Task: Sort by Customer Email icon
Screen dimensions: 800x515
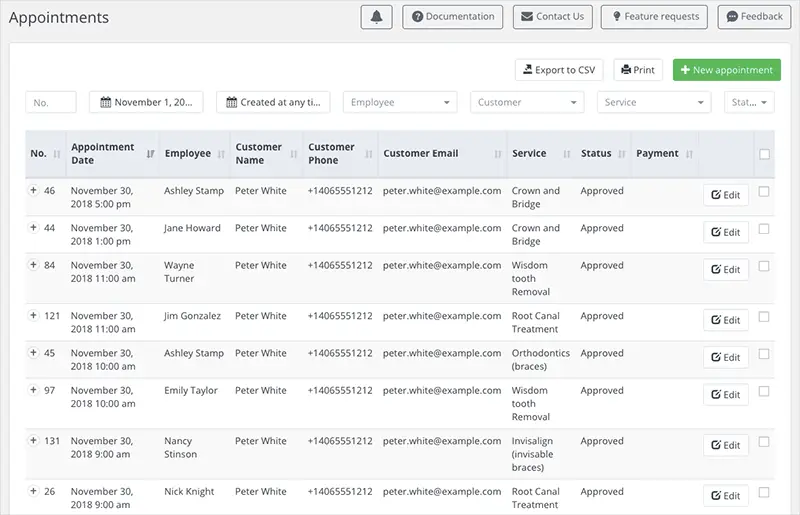Action: click(498, 154)
